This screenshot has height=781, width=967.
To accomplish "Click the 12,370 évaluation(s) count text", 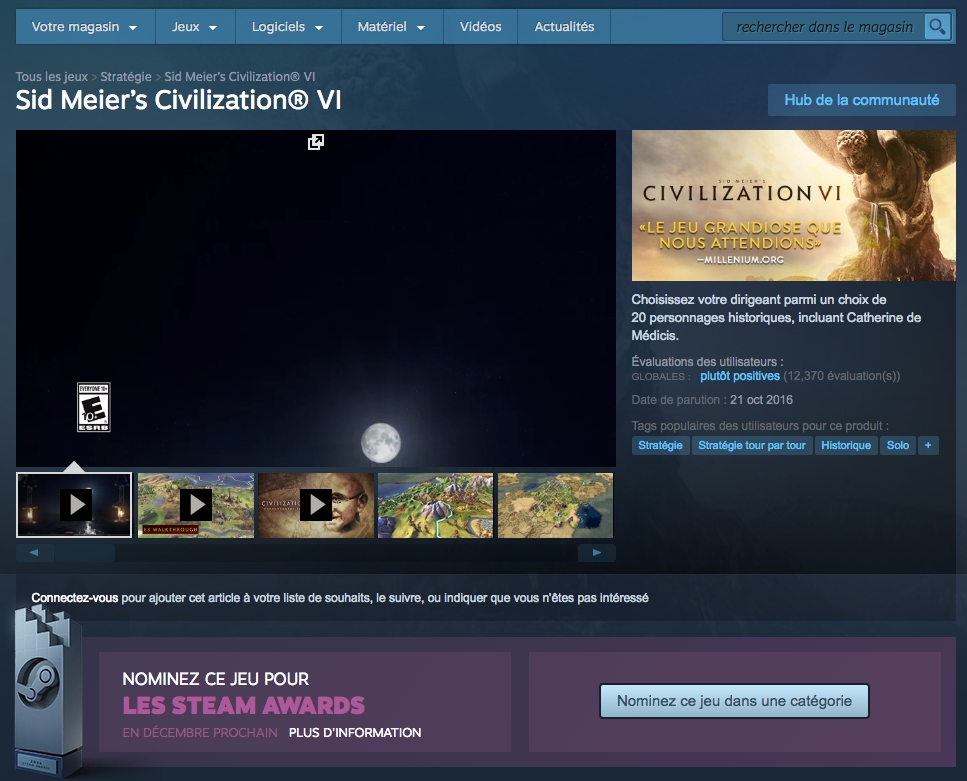I will click(842, 376).
